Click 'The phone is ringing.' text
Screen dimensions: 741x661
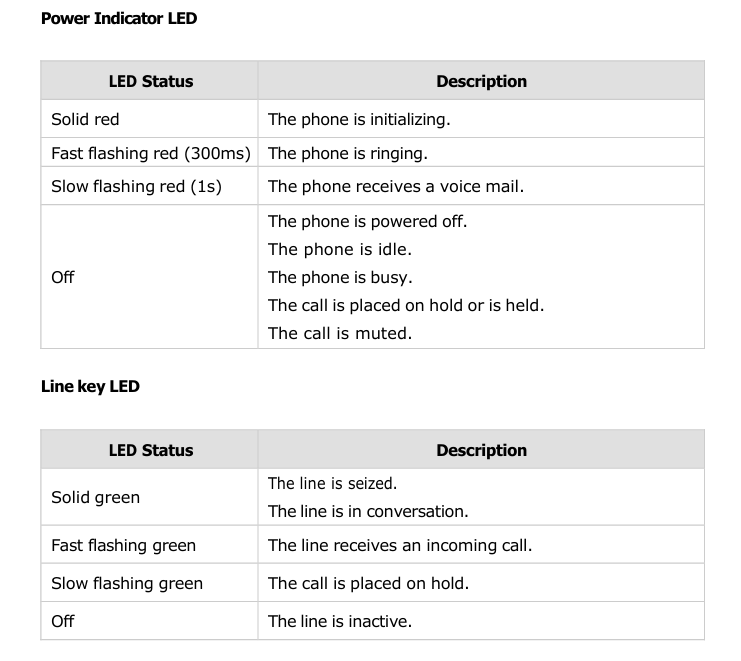pyautogui.click(x=347, y=153)
